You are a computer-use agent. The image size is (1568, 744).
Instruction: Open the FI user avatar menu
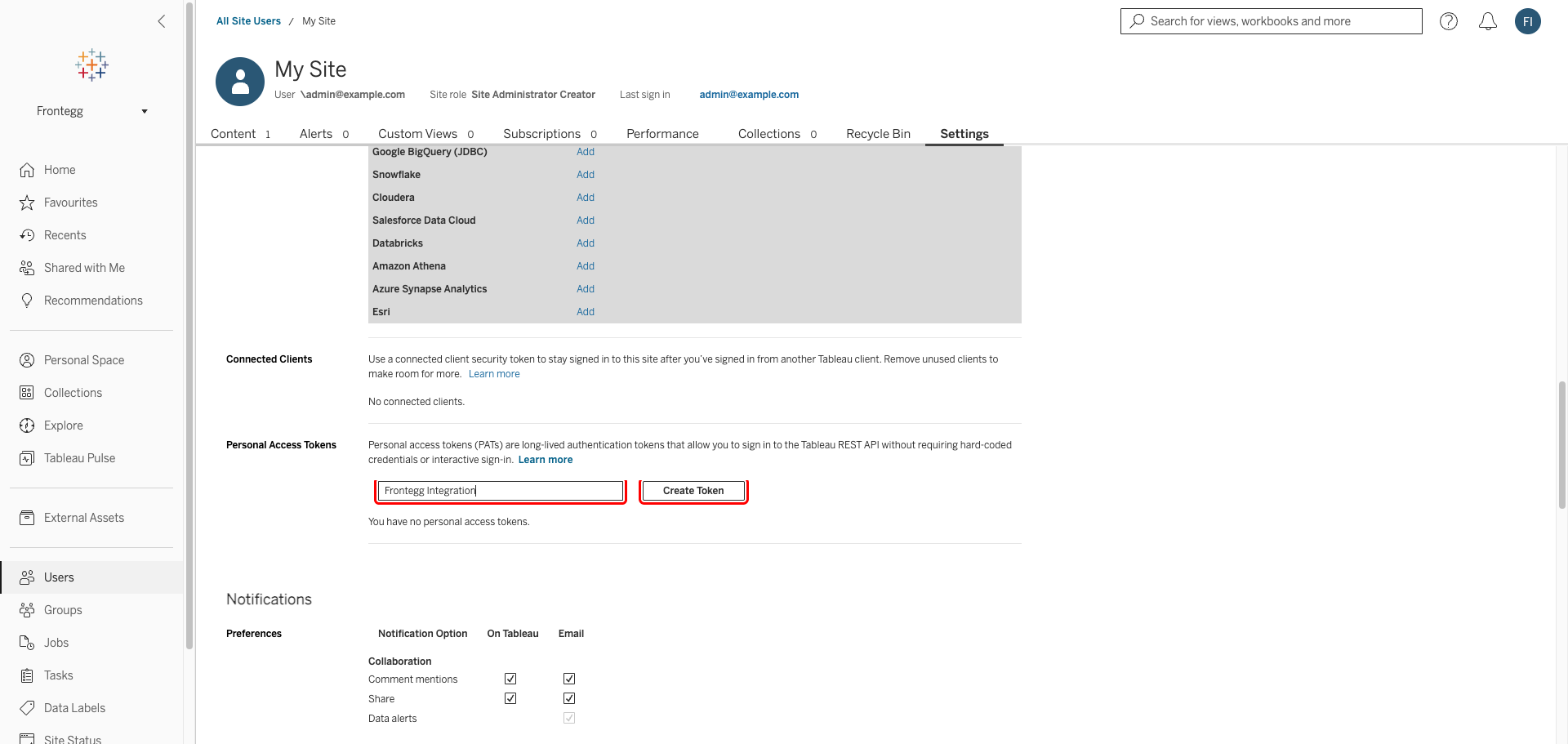coord(1528,21)
